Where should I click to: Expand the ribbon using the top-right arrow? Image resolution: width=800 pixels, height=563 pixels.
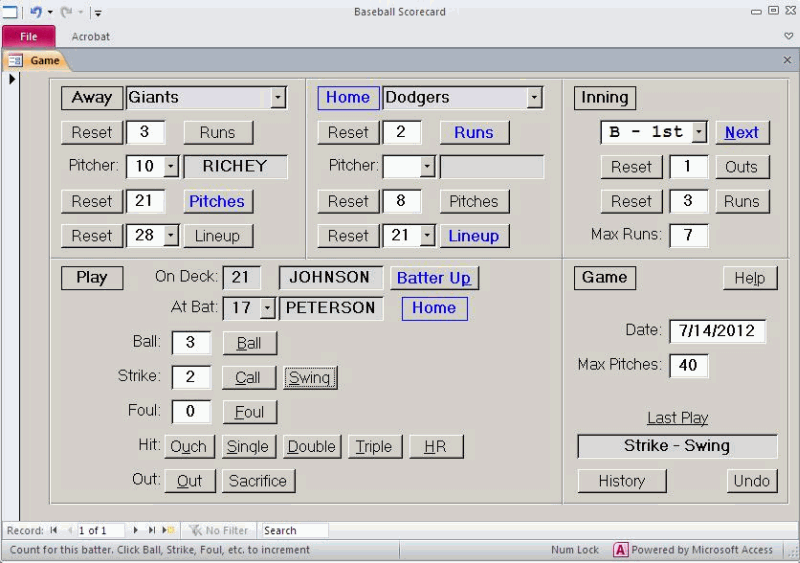point(788,36)
